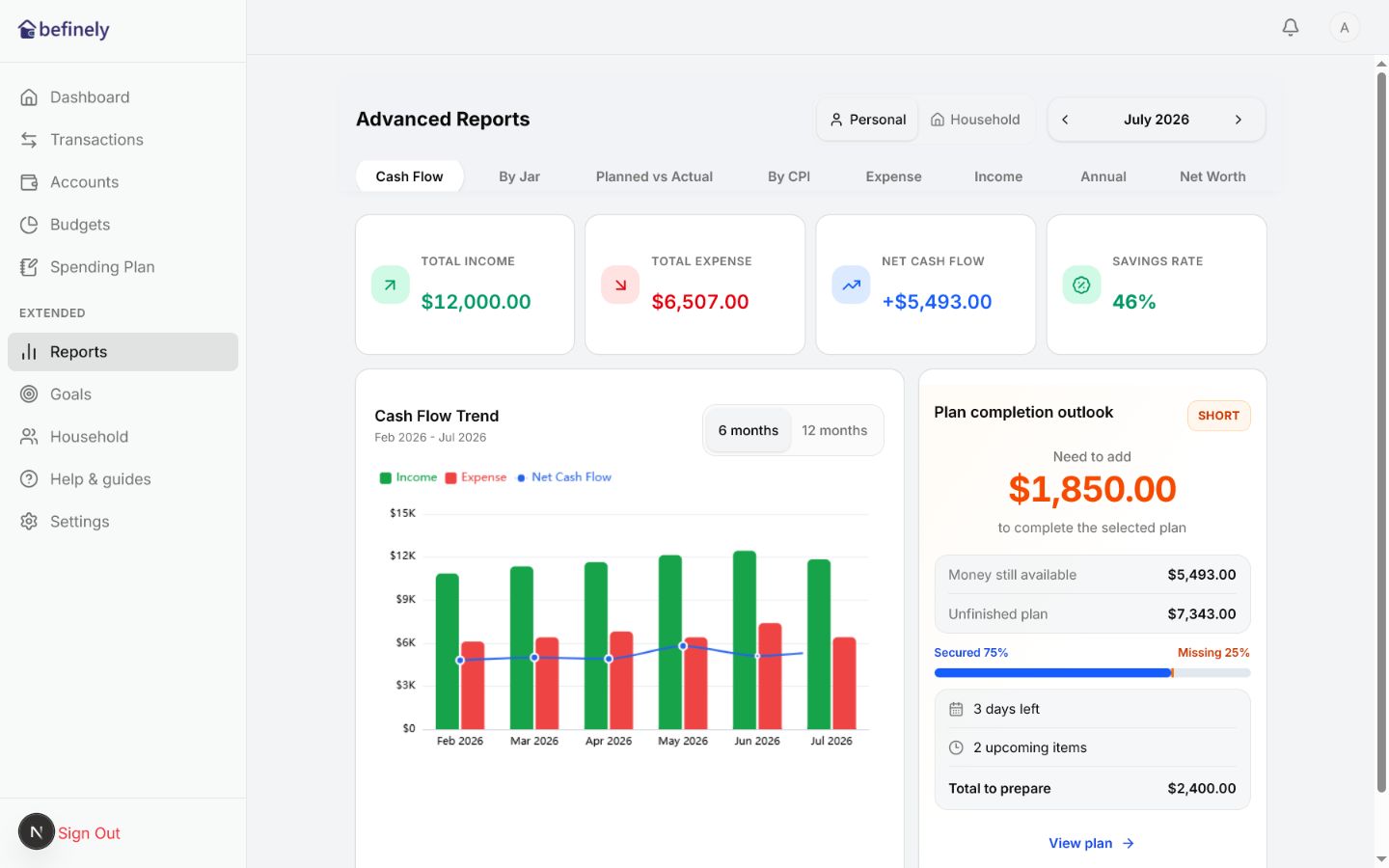
Task: Toggle Income series in chart legend
Action: (x=409, y=477)
